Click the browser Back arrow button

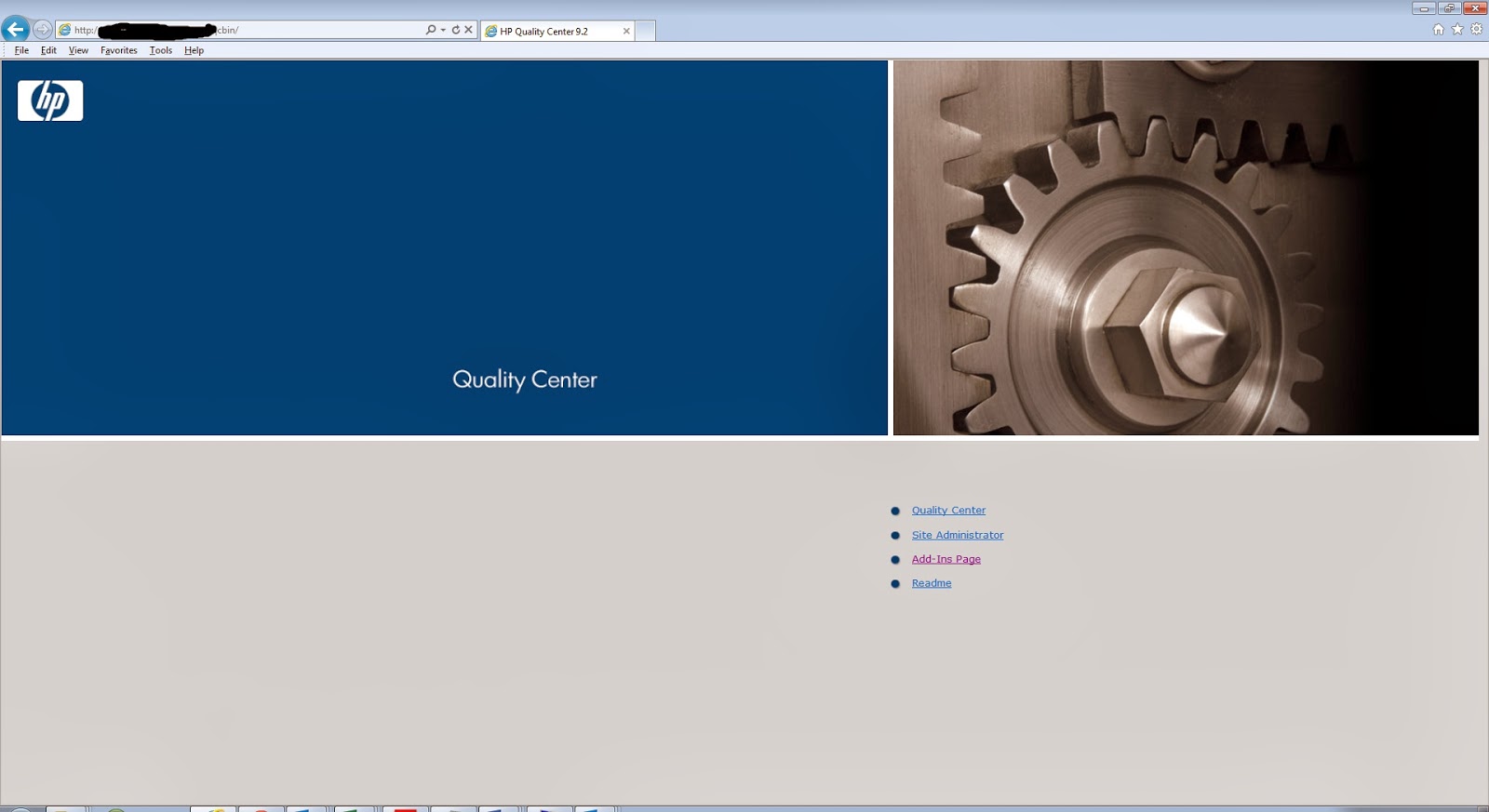point(16,29)
